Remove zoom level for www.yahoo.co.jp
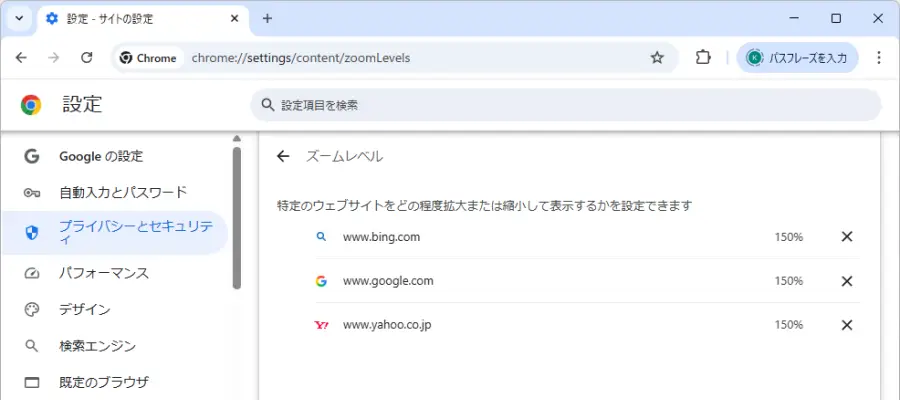The width and height of the screenshot is (900, 400). tap(847, 325)
